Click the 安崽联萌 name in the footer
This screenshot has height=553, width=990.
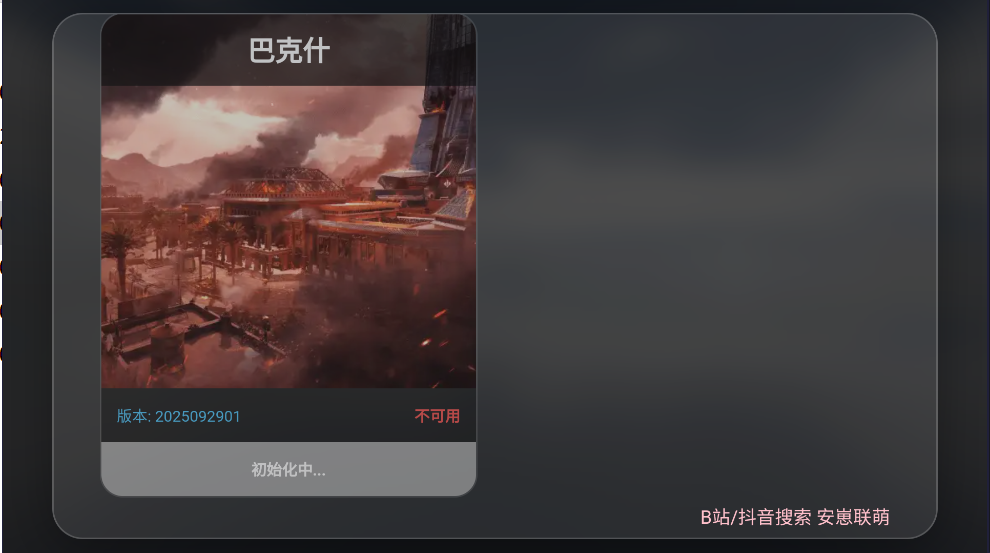(853, 517)
